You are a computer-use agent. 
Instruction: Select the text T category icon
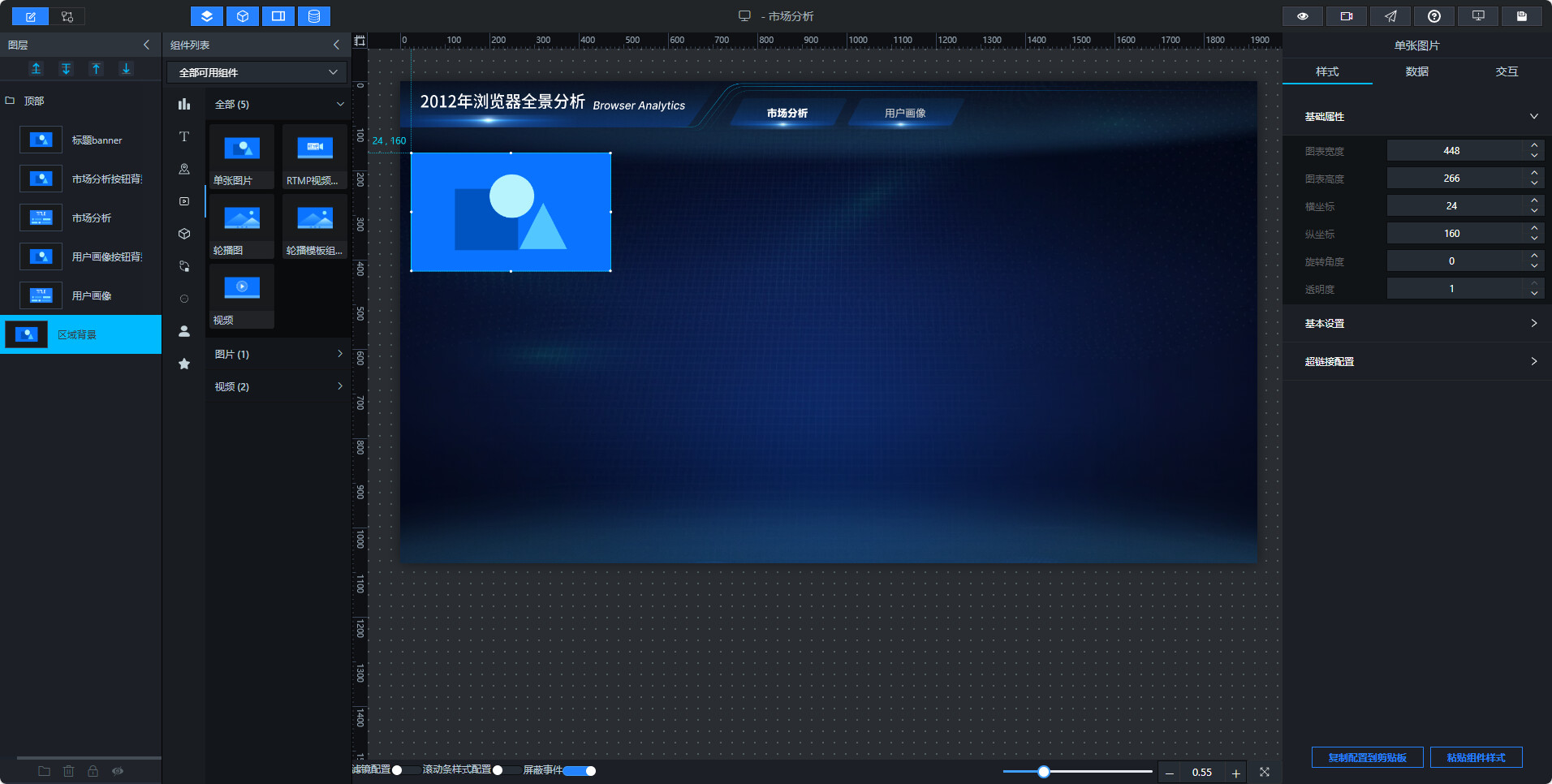pyautogui.click(x=184, y=136)
